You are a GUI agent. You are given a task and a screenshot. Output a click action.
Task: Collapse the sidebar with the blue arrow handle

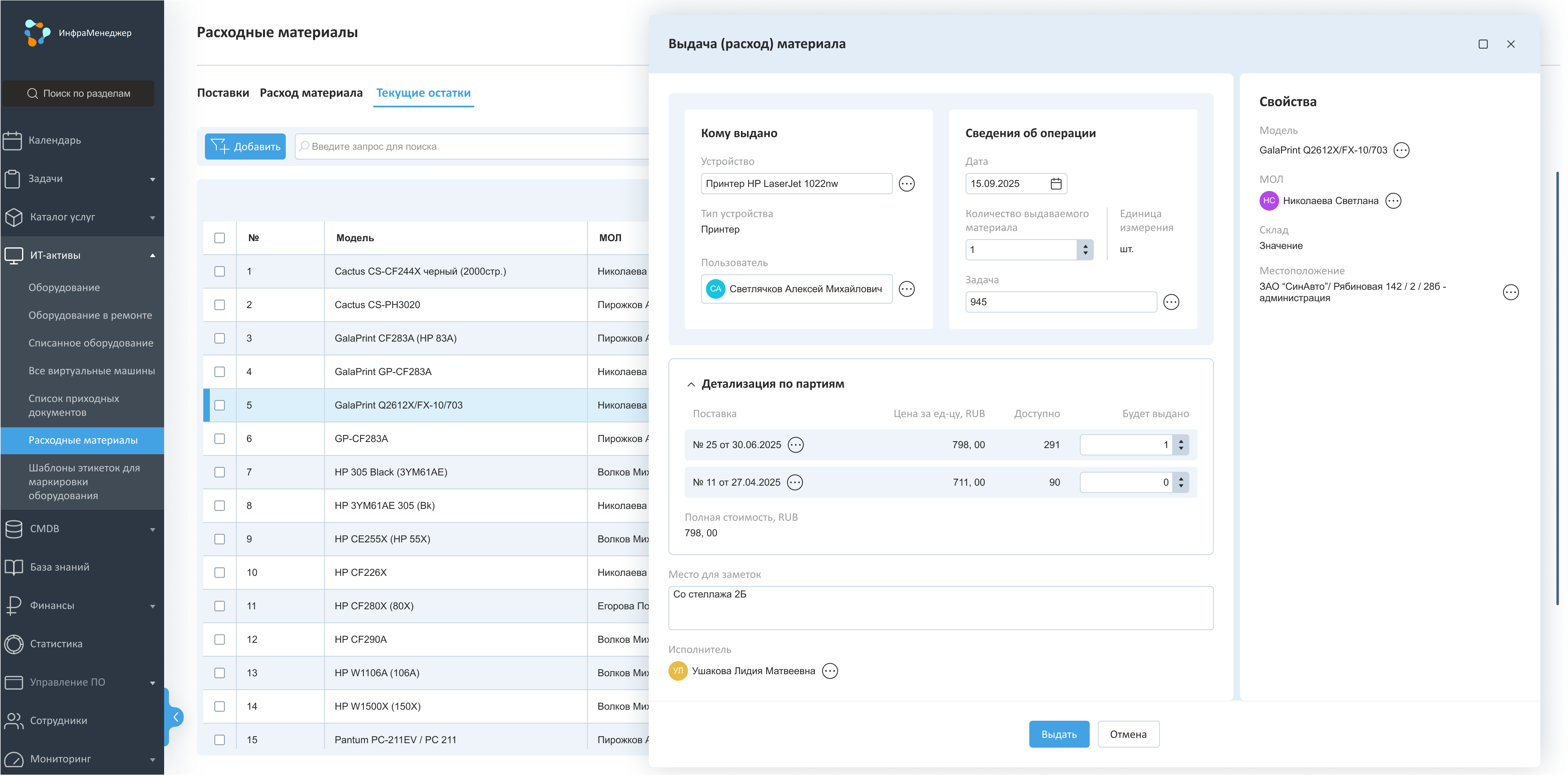pyautogui.click(x=175, y=717)
